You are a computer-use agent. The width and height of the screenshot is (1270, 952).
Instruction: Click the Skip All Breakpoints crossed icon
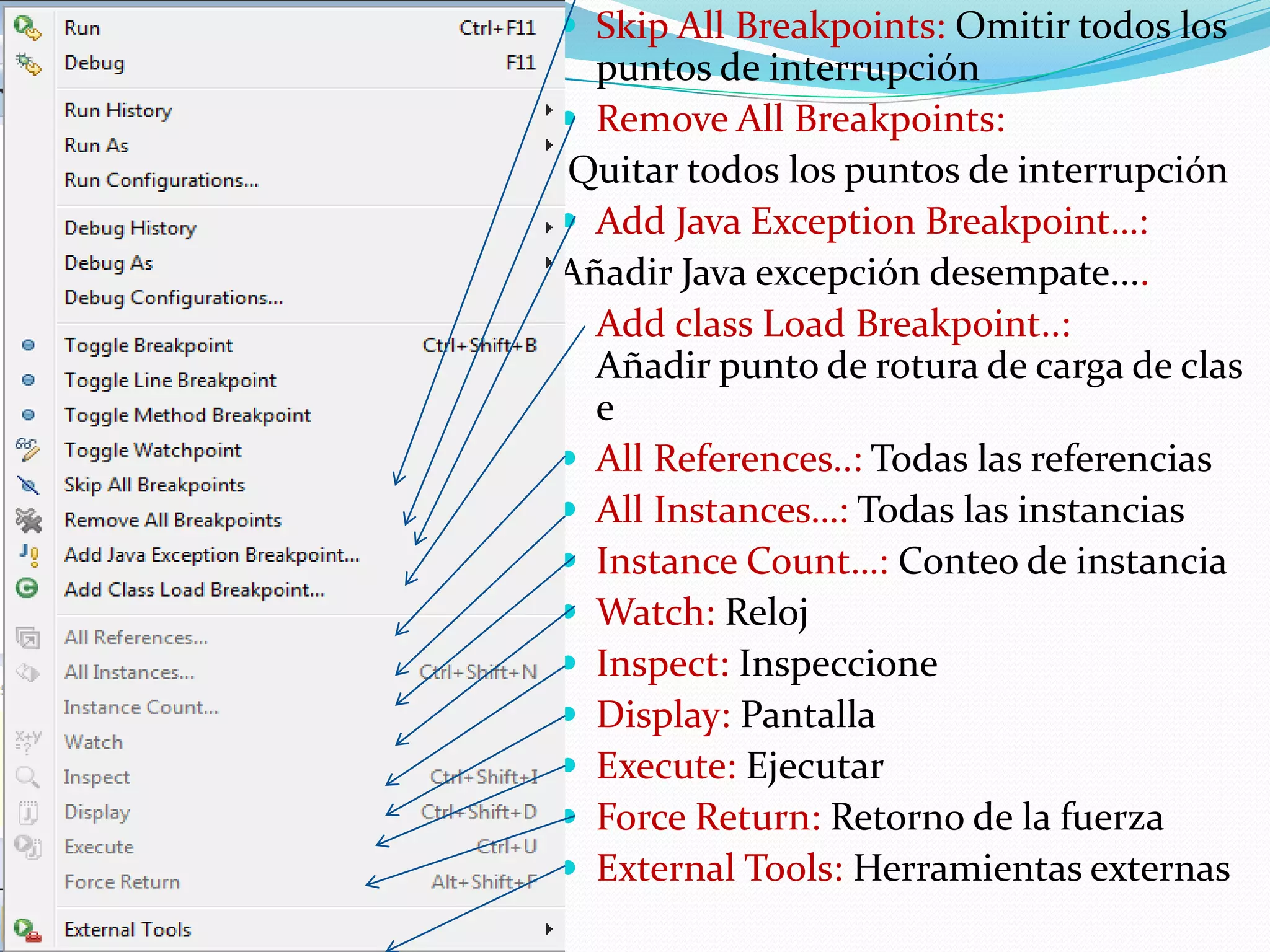(28, 485)
